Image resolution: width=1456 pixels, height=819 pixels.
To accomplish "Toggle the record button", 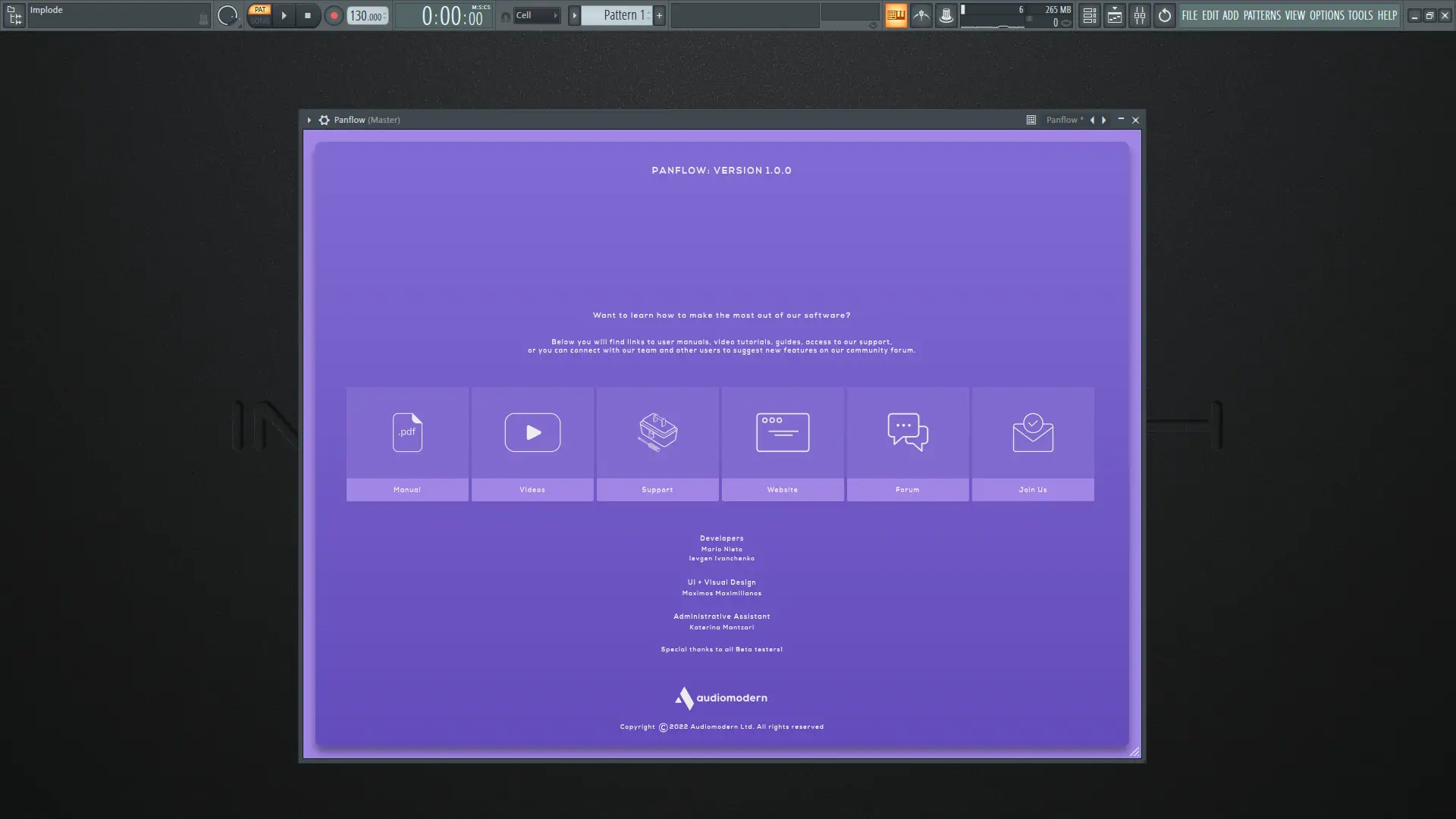I will click(x=334, y=15).
